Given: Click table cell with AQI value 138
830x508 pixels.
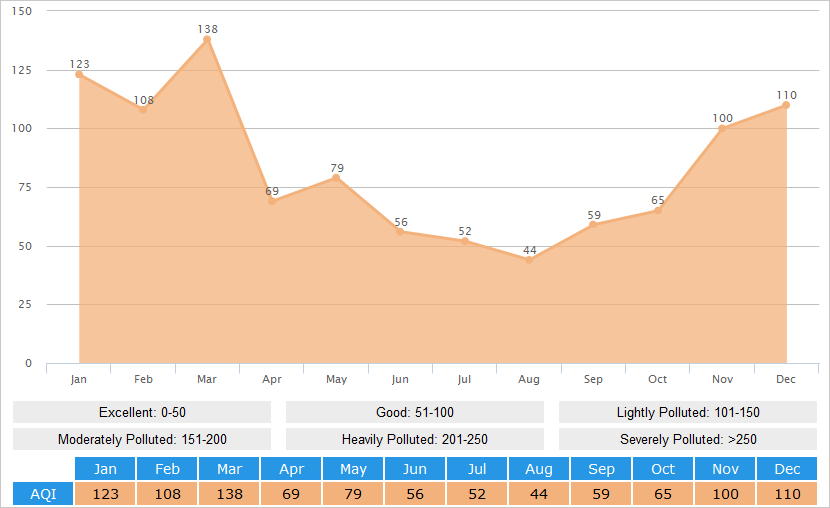Looking at the screenshot, I should click(229, 494).
